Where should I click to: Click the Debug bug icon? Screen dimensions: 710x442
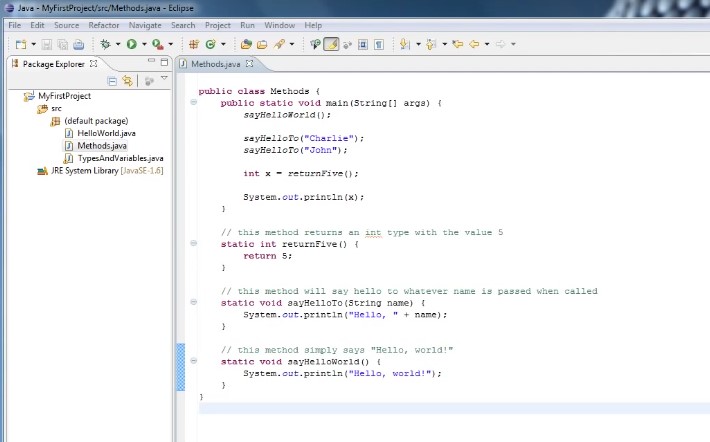pyautogui.click(x=105, y=44)
